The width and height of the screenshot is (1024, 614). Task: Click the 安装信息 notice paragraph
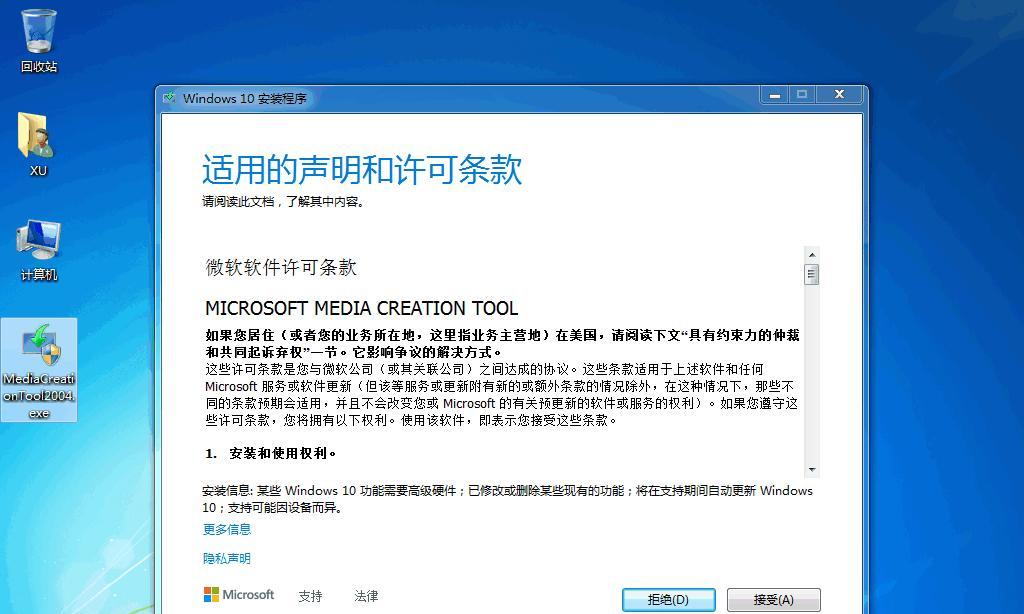(x=507, y=499)
